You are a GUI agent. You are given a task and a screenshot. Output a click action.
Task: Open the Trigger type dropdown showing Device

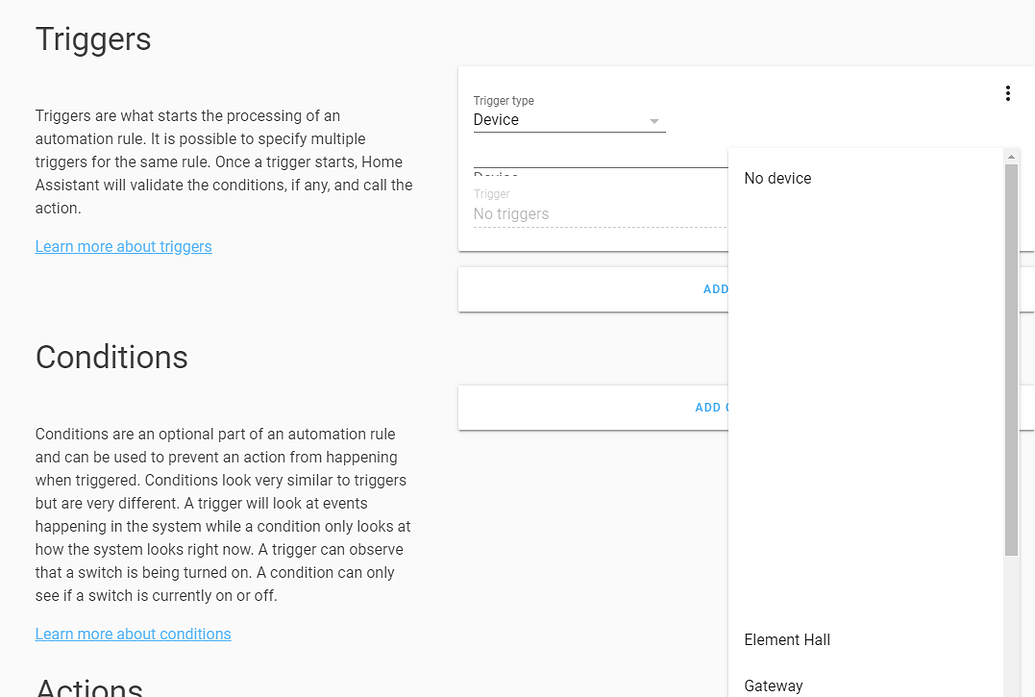pos(569,120)
